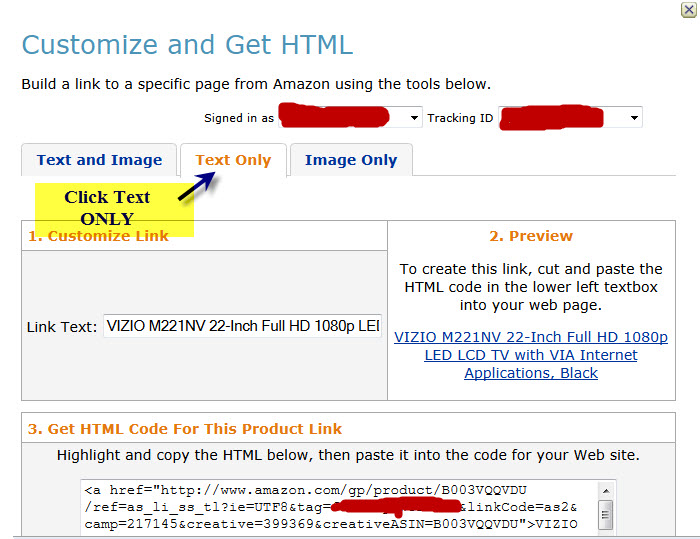
Task: Click the Link Text label
Action: pyautogui.click(x=62, y=327)
